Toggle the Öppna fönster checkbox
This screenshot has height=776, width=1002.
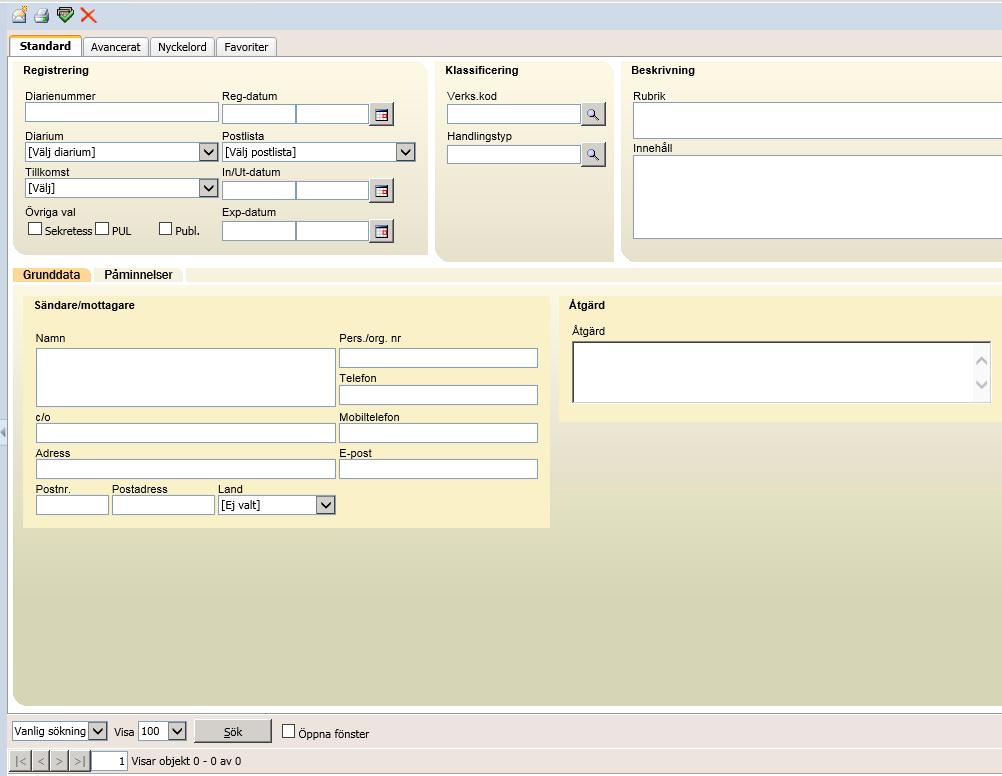pos(289,731)
